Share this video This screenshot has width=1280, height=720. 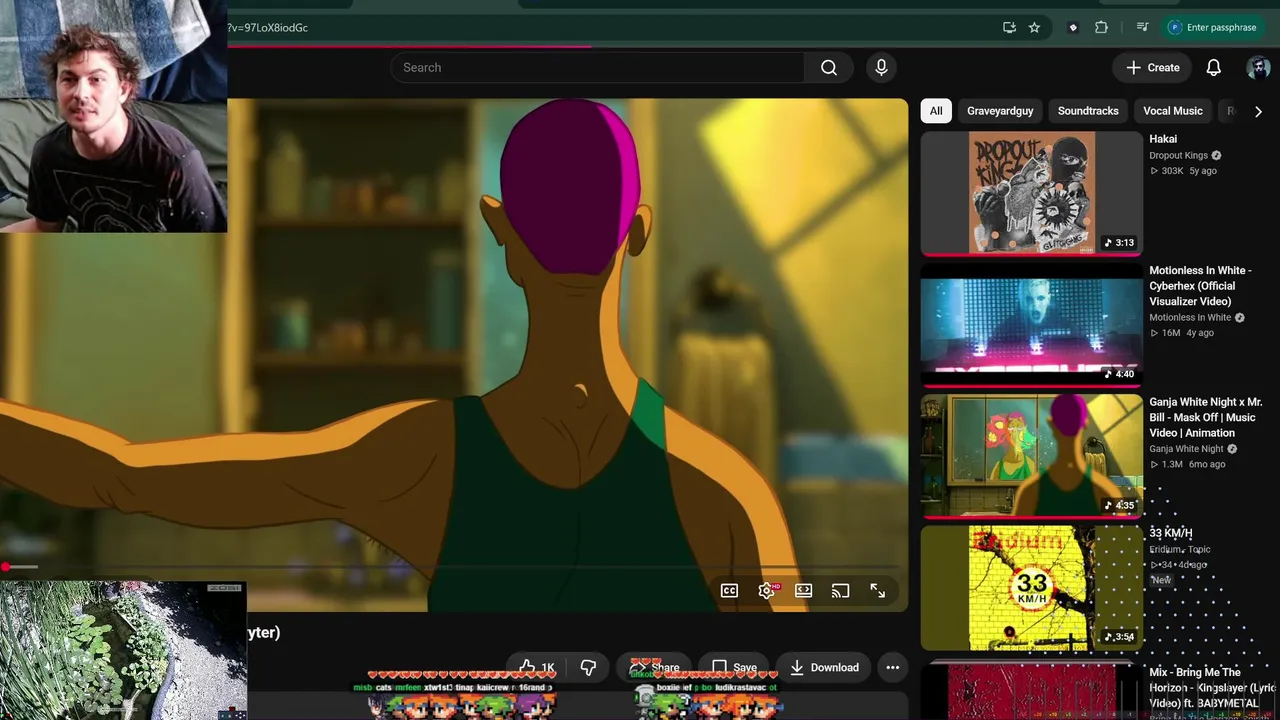(x=654, y=667)
